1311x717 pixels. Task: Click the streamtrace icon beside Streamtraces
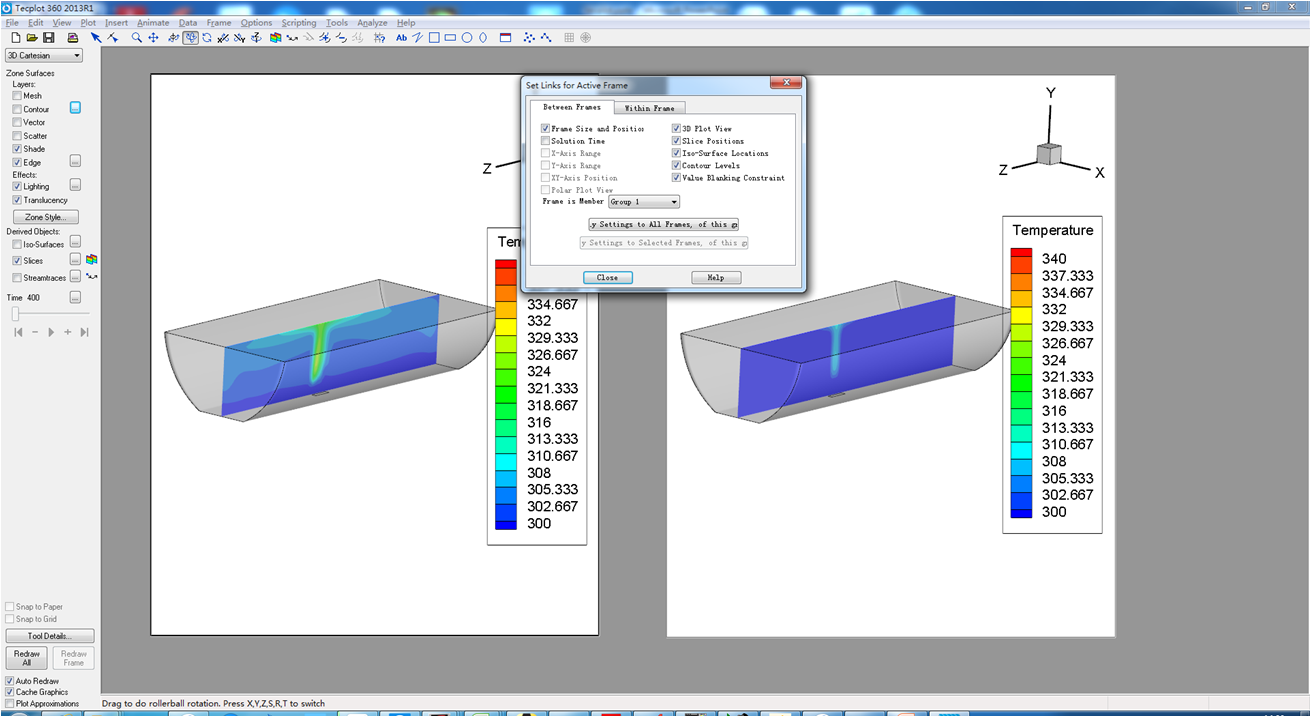(91, 277)
